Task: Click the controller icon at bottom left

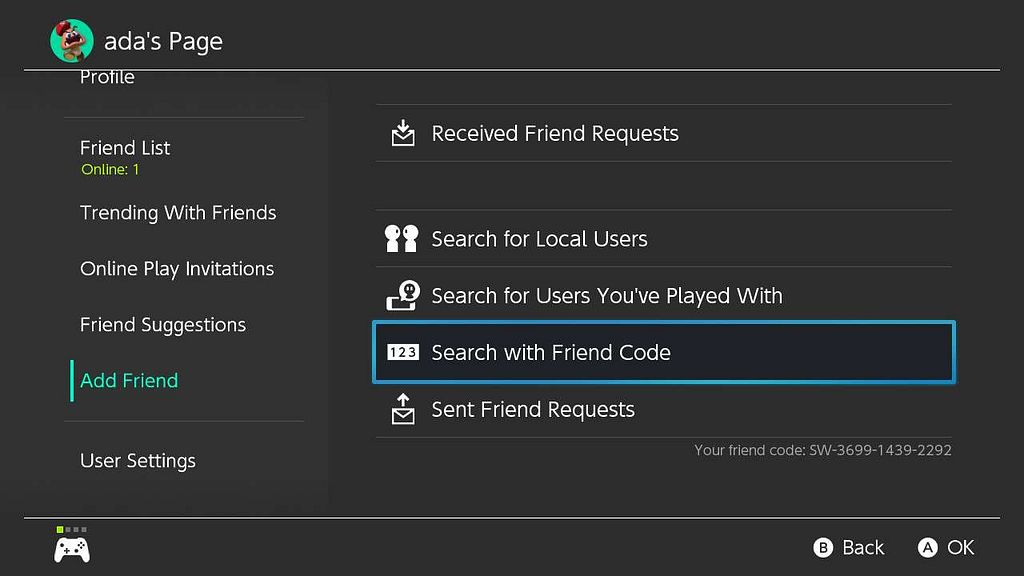Action: click(72, 550)
